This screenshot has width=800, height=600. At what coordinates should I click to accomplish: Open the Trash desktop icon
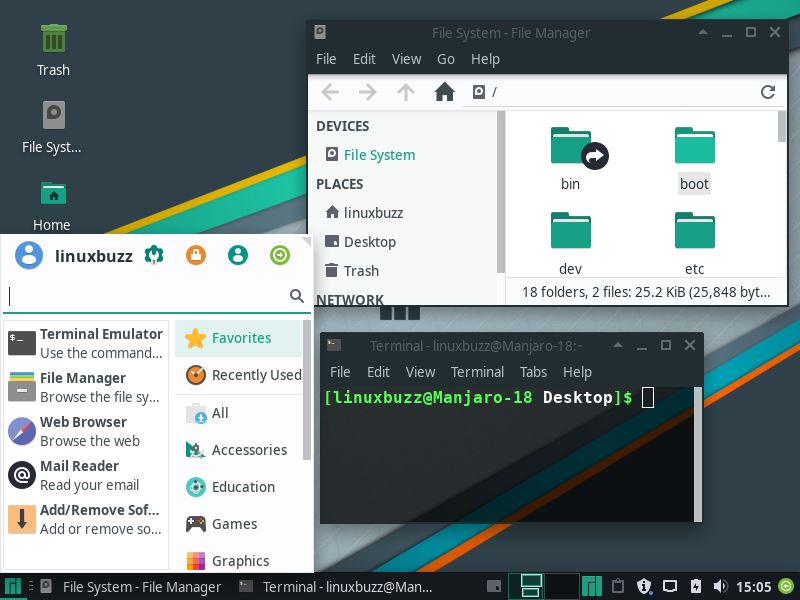[x=54, y=39]
